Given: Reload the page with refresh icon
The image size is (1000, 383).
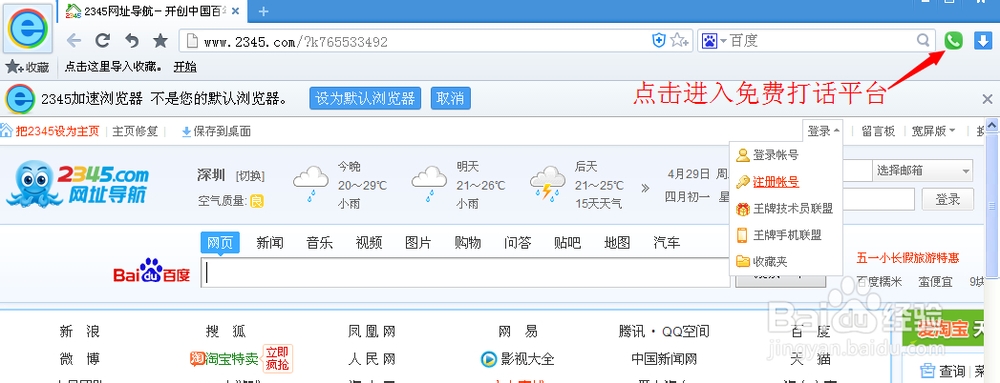Looking at the screenshot, I should point(102,41).
